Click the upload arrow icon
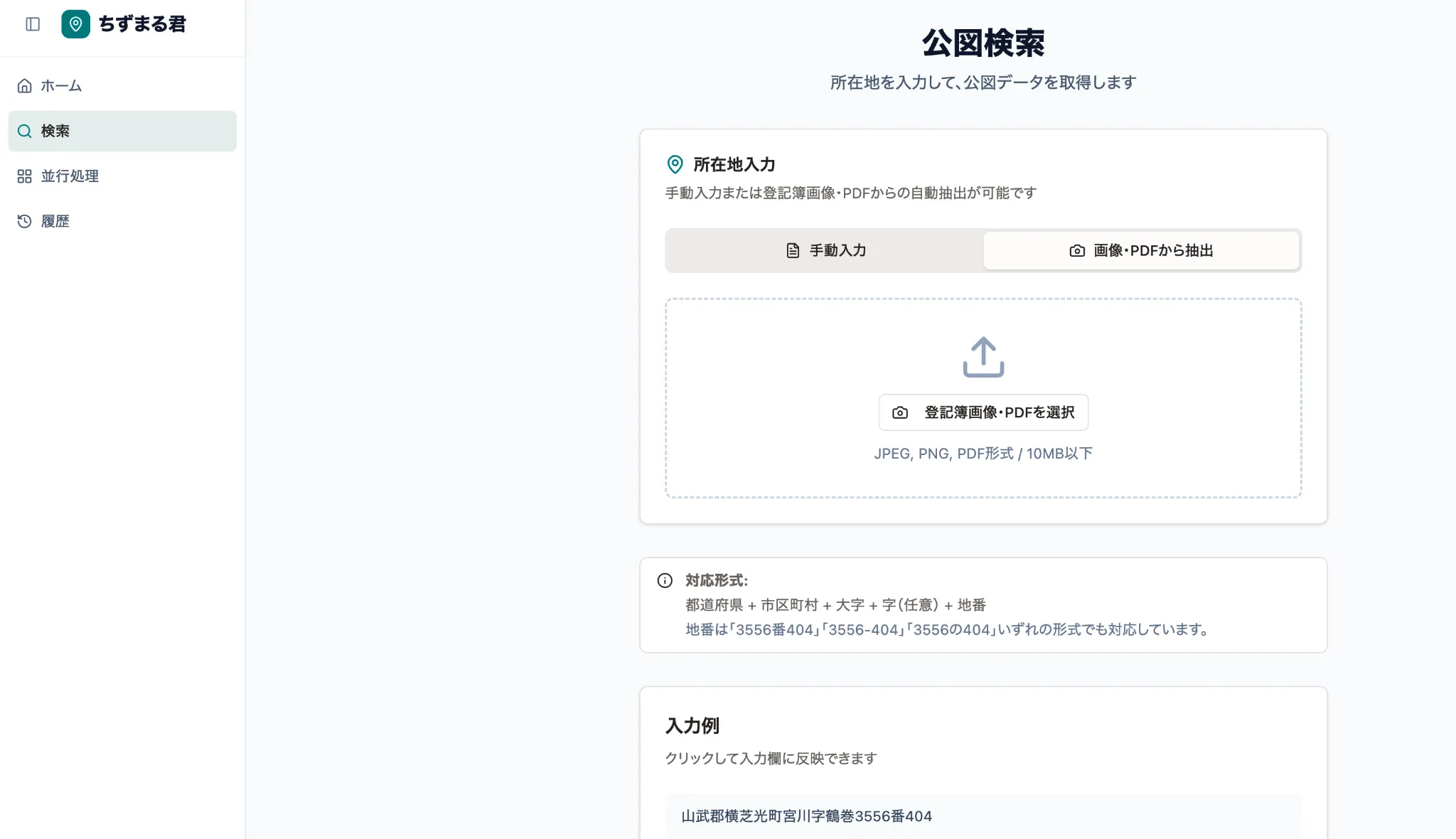Screen dimensions: 1456x839 click(983, 357)
